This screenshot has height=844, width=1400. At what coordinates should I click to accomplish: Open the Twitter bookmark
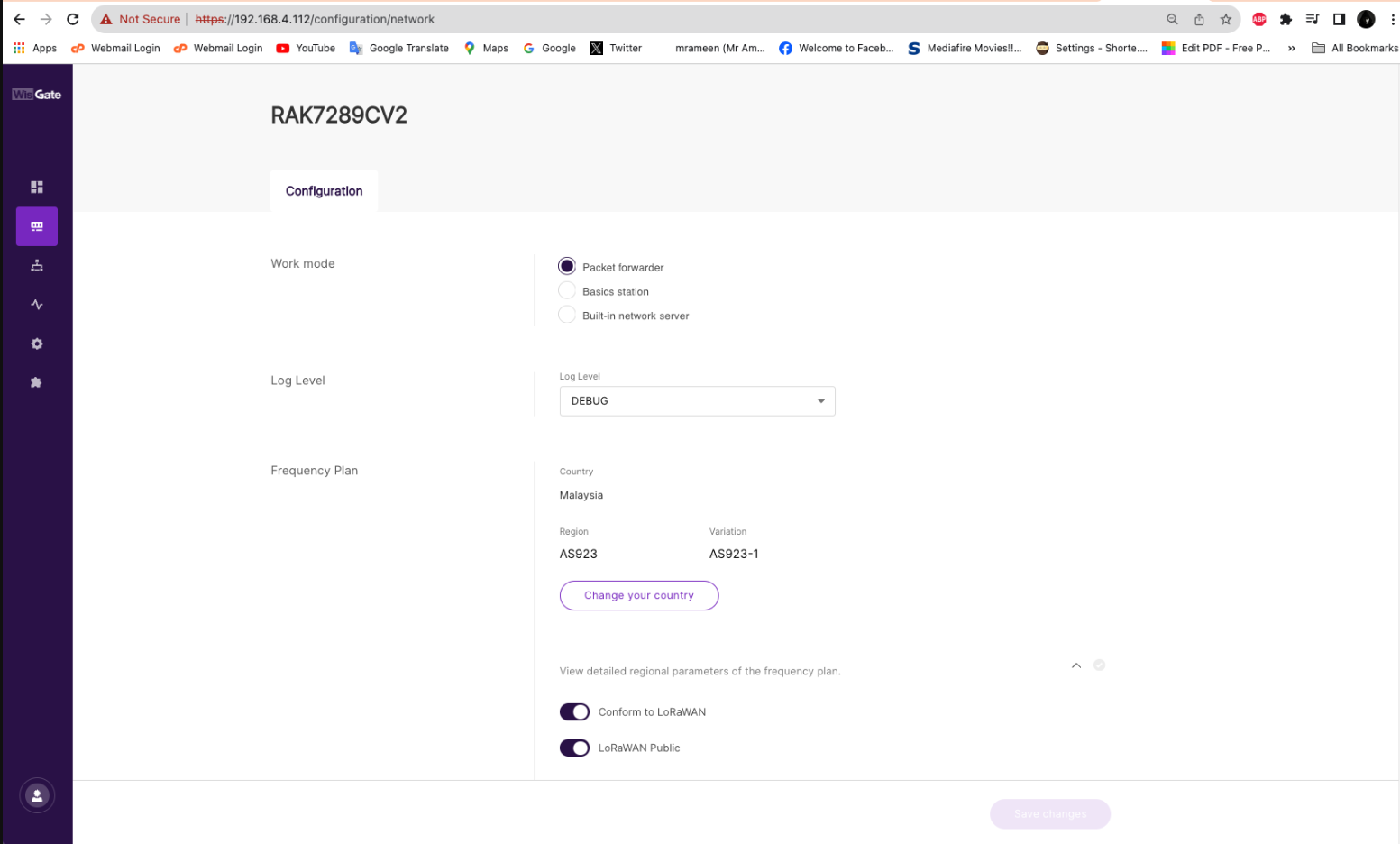click(x=616, y=48)
